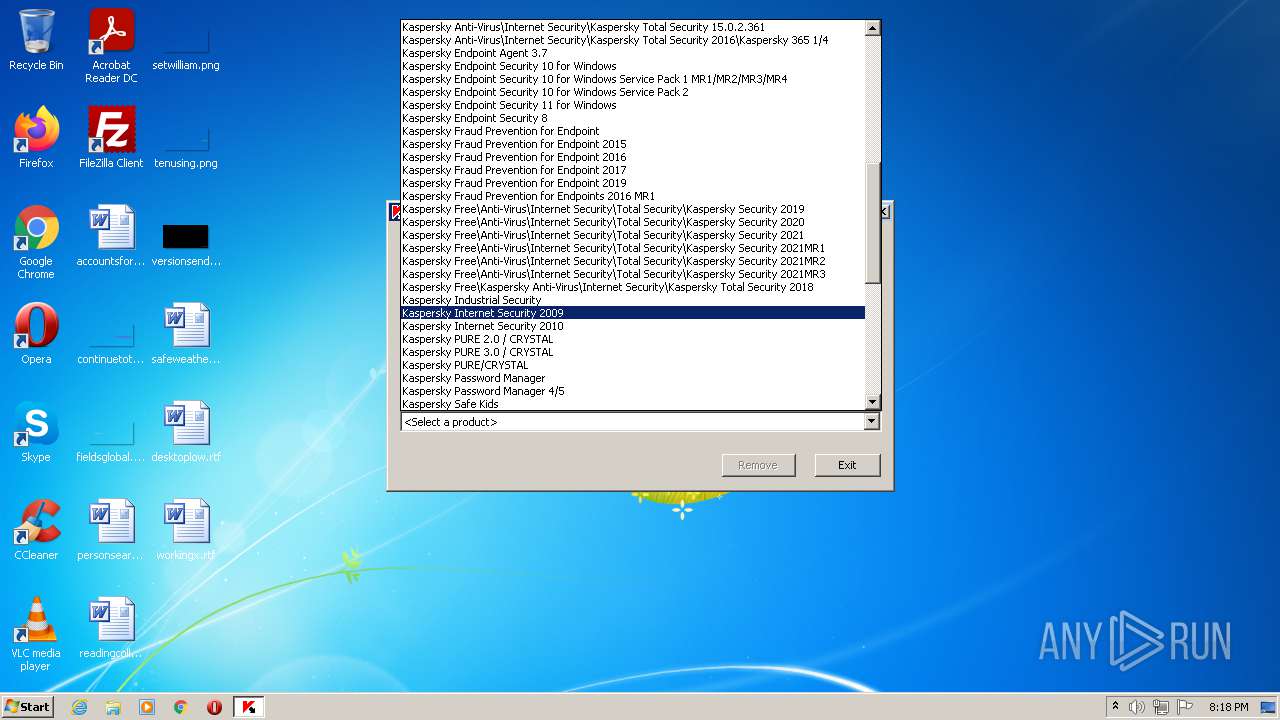Open Internet Explorer from the taskbar
The height and width of the screenshot is (720, 1280).
[x=79, y=707]
